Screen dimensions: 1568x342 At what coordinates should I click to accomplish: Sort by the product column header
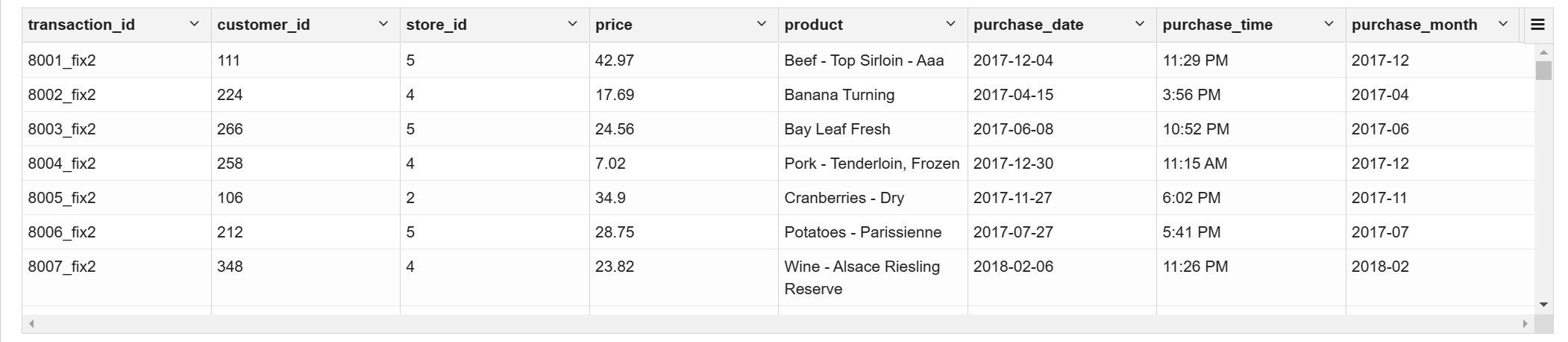click(814, 25)
